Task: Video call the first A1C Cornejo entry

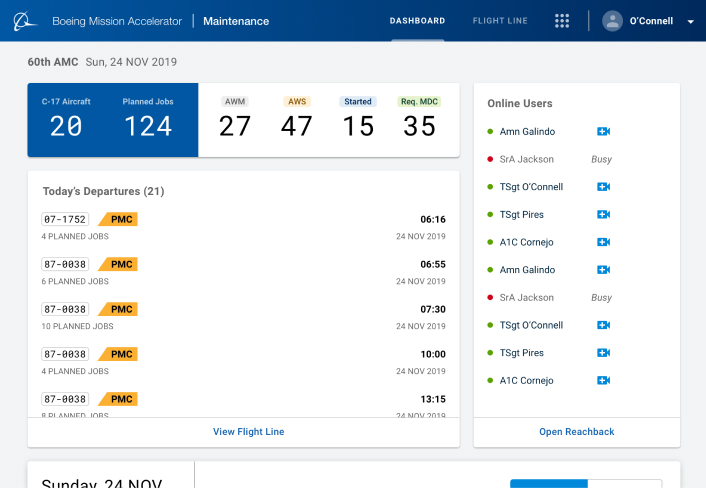Action: (x=603, y=242)
